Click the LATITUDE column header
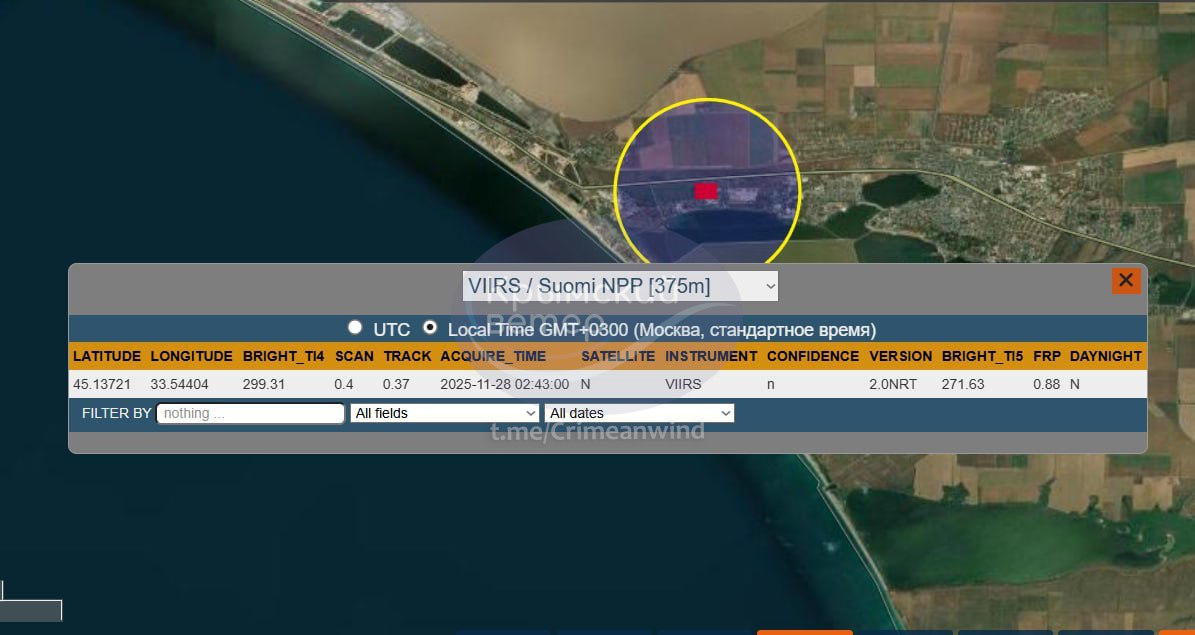The width and height of the screenshot is (1195, 635). (x=107, y=356)
